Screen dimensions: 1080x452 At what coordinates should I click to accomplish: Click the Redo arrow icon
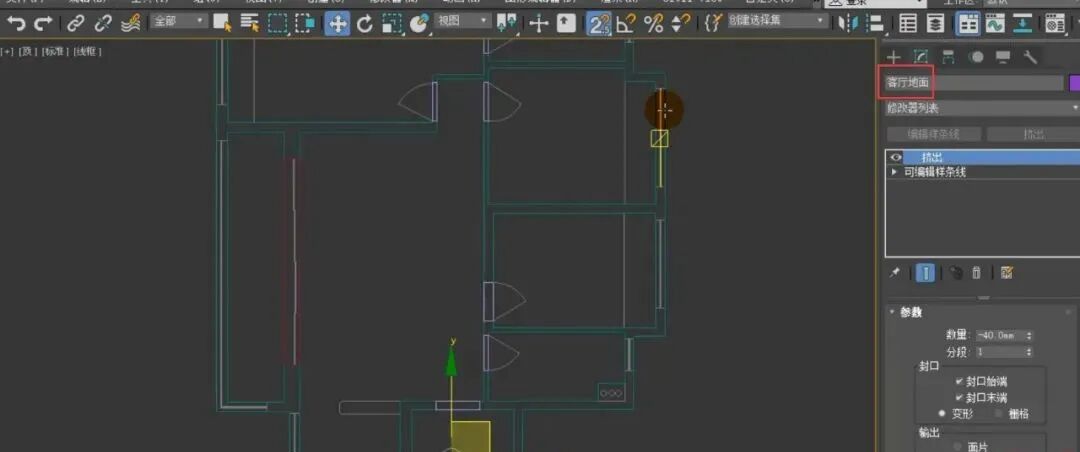click(43, 24)
